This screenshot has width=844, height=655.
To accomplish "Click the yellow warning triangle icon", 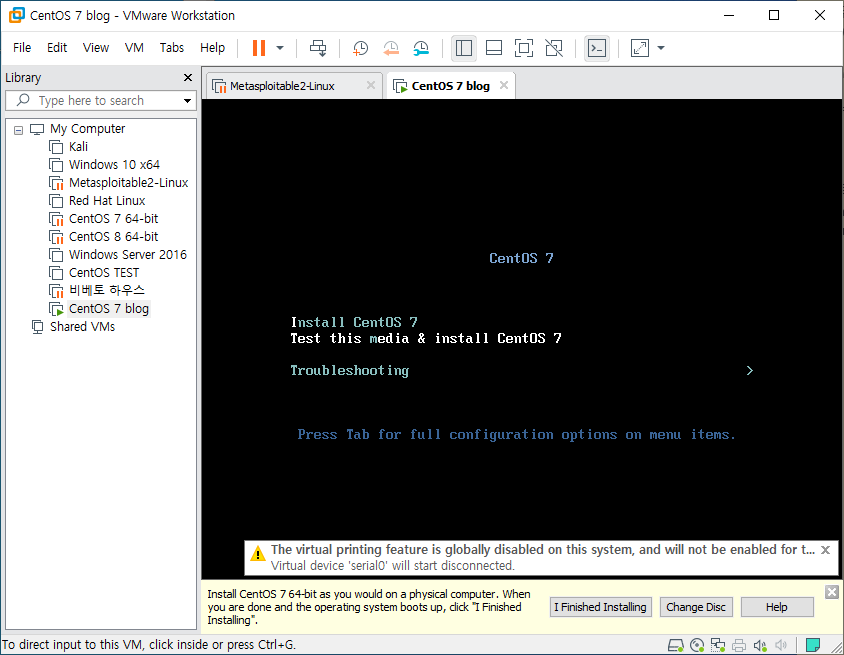I will pyautogui.click(x=258, y=553).
